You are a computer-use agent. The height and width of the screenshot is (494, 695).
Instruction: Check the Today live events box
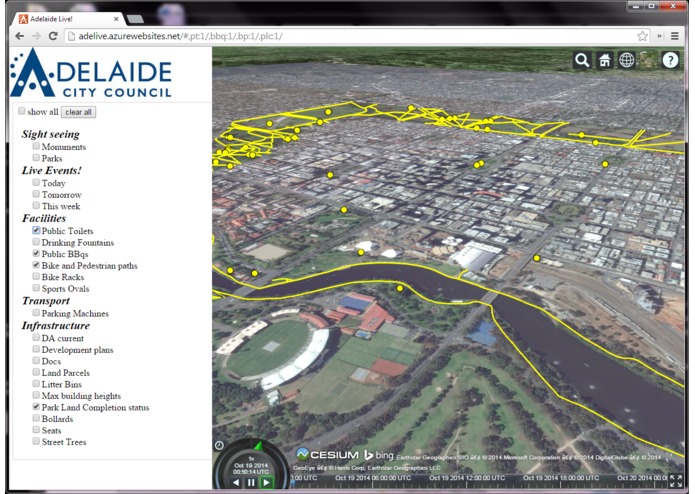coord(36,182)
